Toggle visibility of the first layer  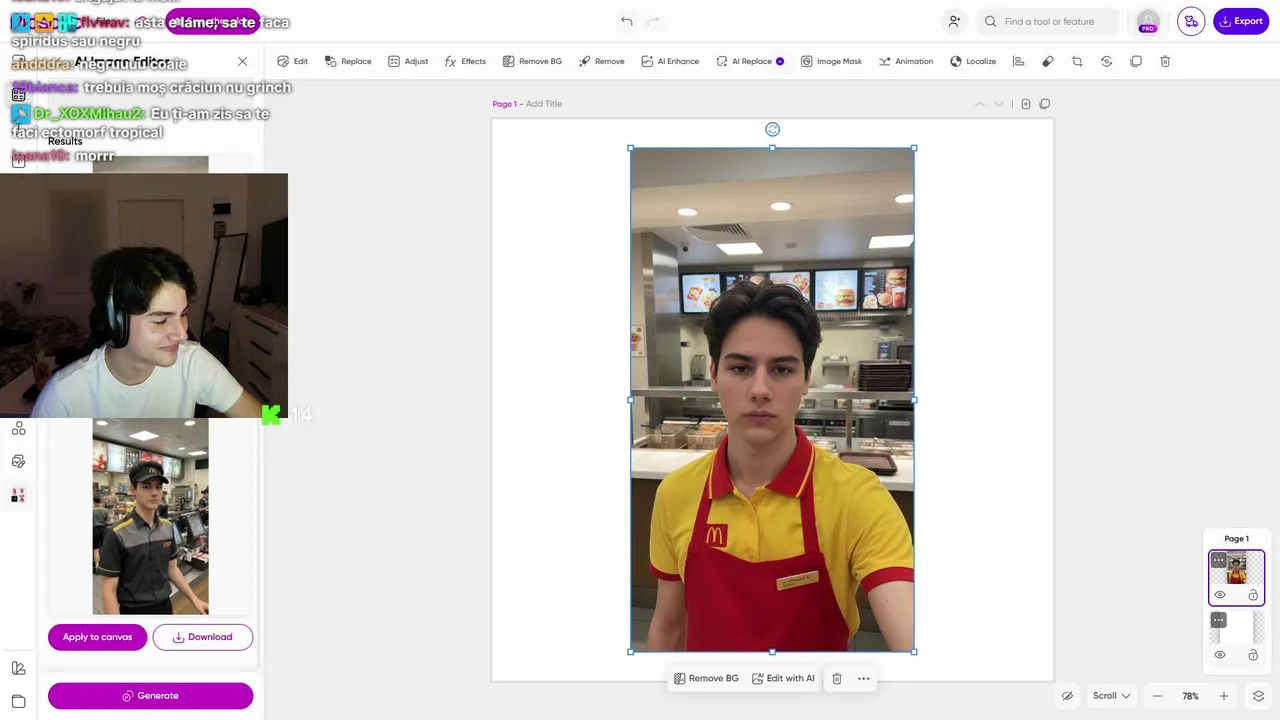click(x=1220, y=595)
